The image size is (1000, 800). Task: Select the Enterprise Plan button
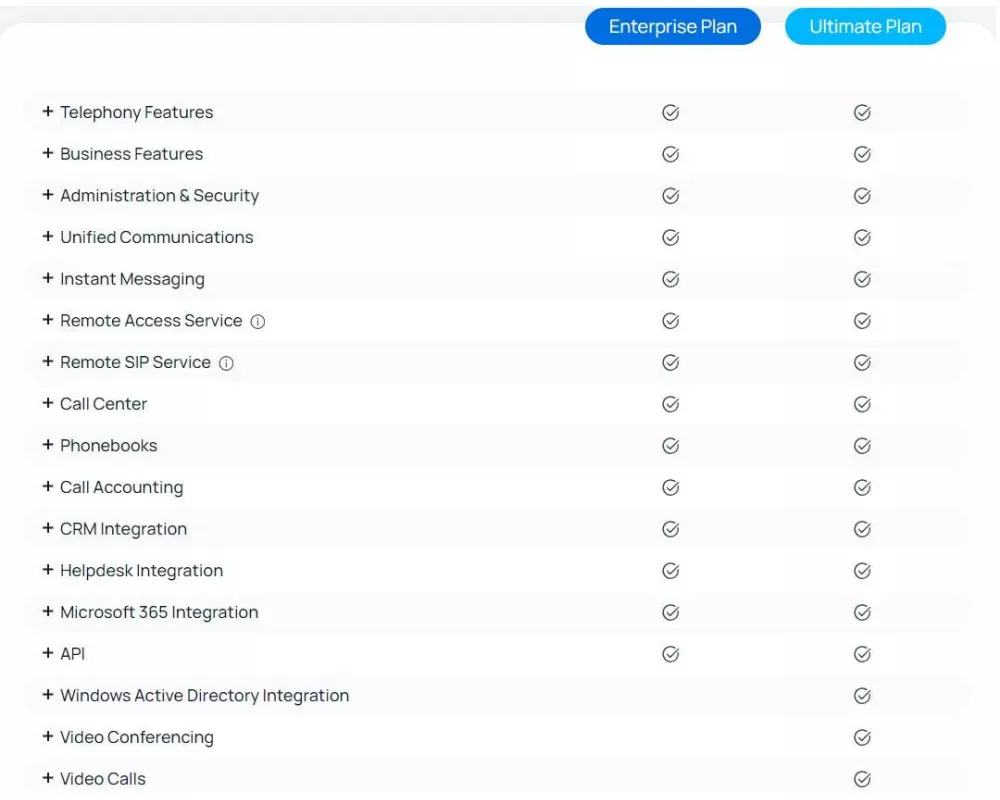(x=672, y=27)
